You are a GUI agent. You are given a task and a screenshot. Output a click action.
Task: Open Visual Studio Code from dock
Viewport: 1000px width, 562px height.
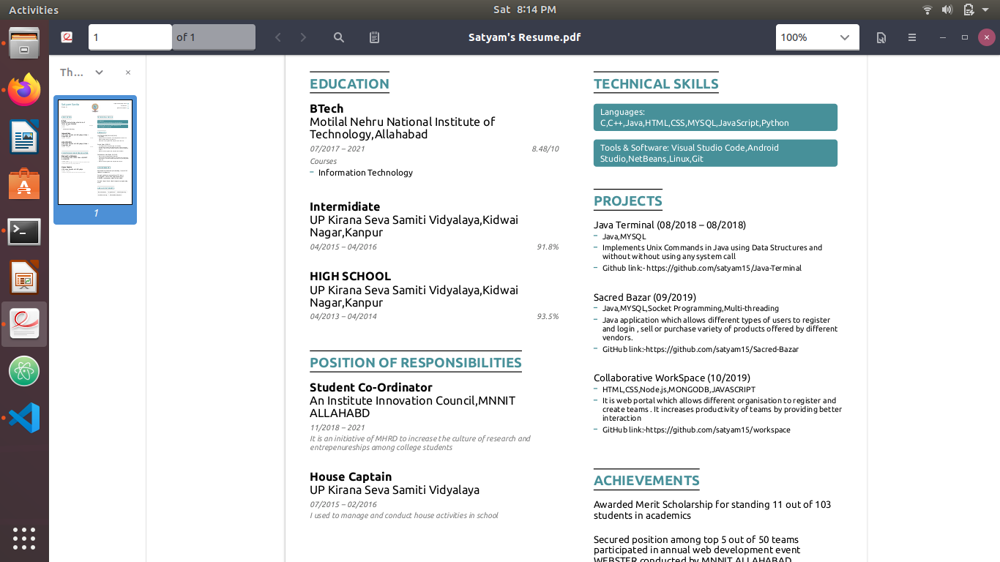point(24,418)
